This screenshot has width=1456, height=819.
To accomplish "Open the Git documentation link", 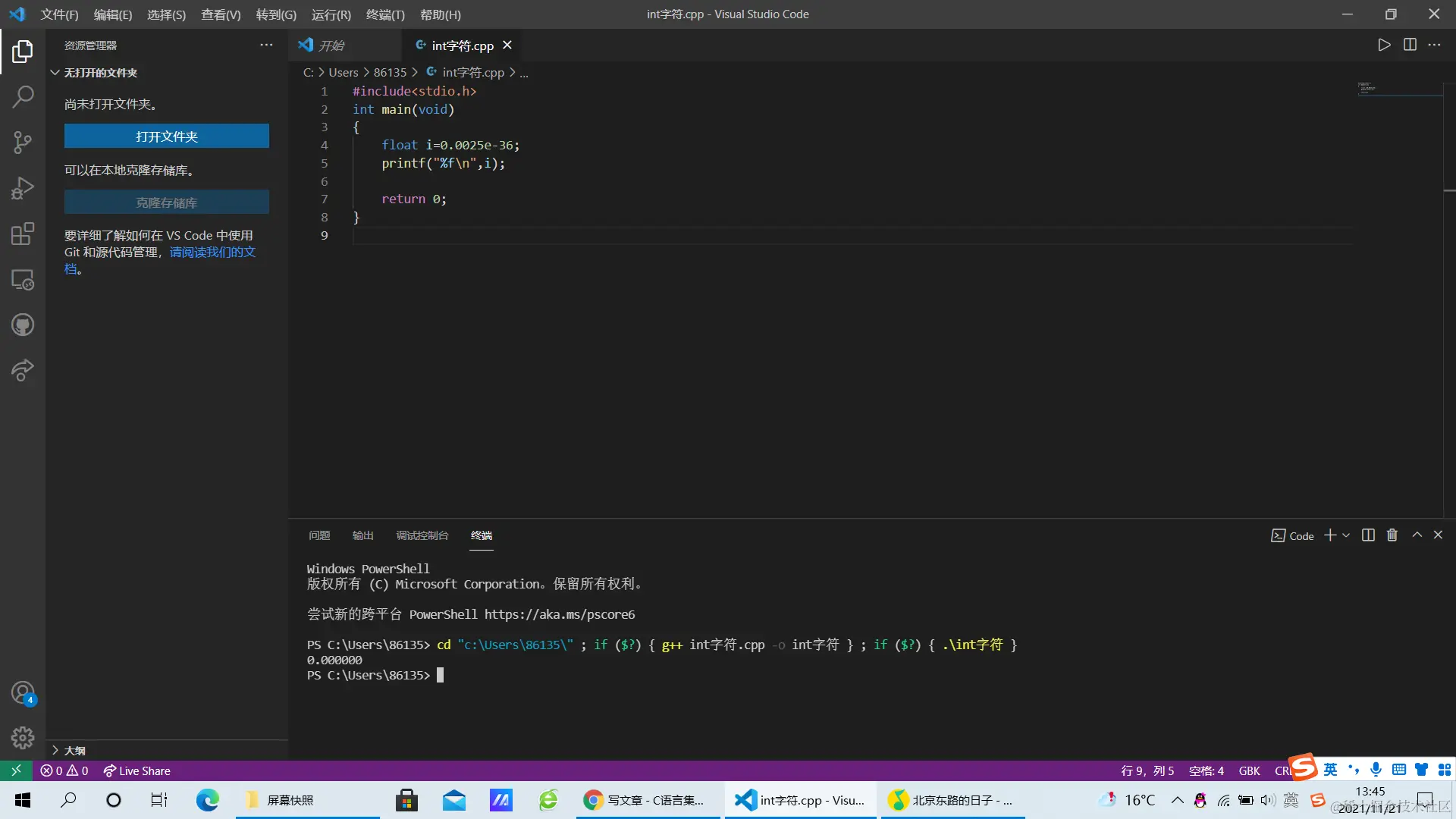I will pos(212,252).
